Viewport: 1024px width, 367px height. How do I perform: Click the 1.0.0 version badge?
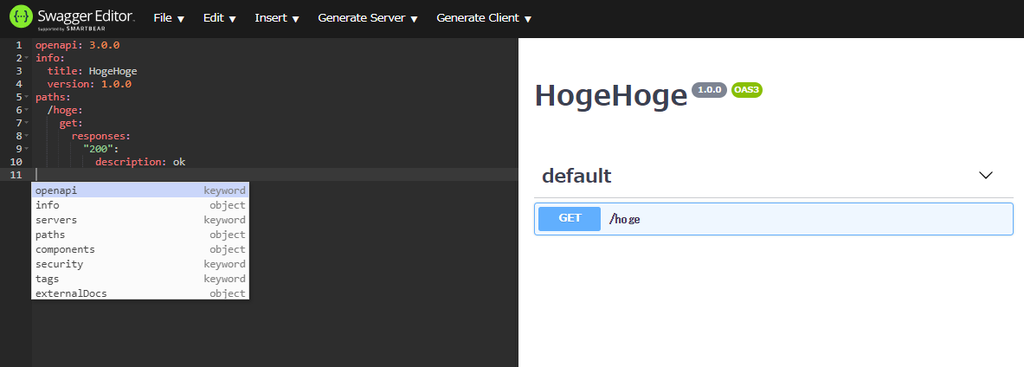(709, 89)
